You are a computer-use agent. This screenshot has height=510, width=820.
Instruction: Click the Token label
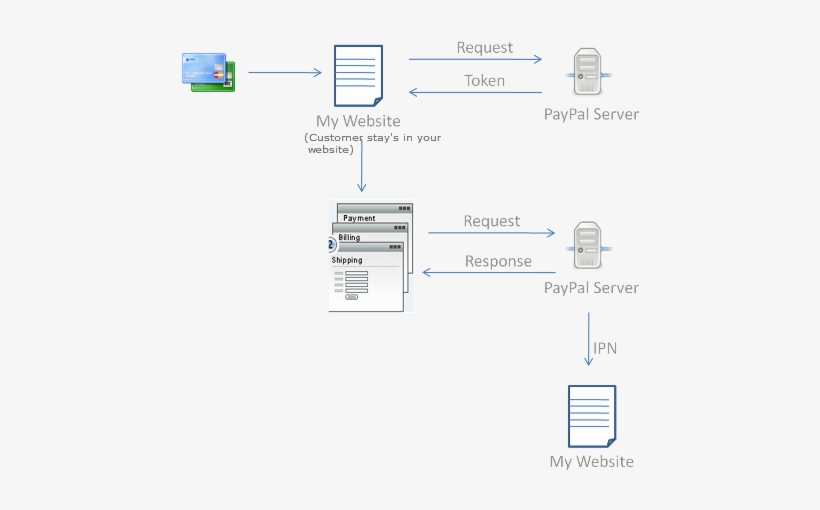484,81
